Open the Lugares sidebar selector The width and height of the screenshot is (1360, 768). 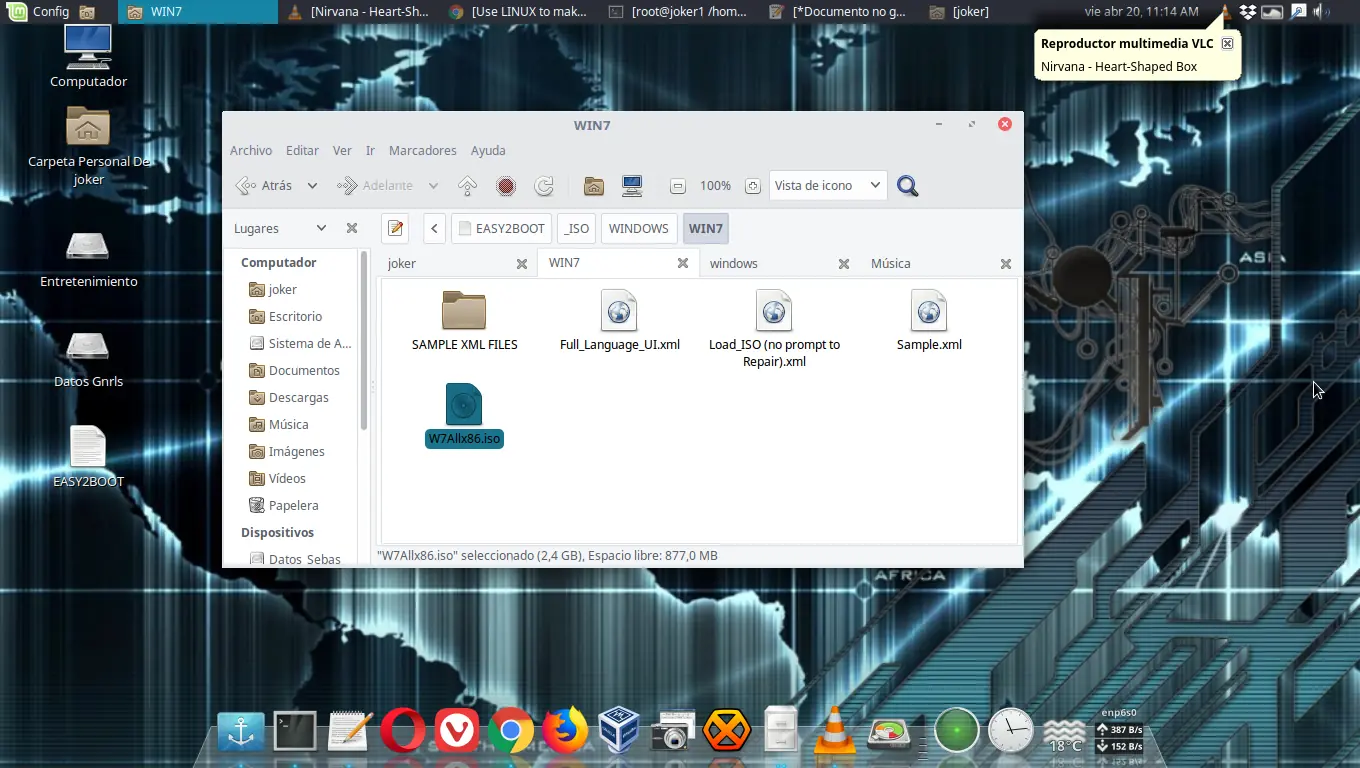click(x=280, y=228)
